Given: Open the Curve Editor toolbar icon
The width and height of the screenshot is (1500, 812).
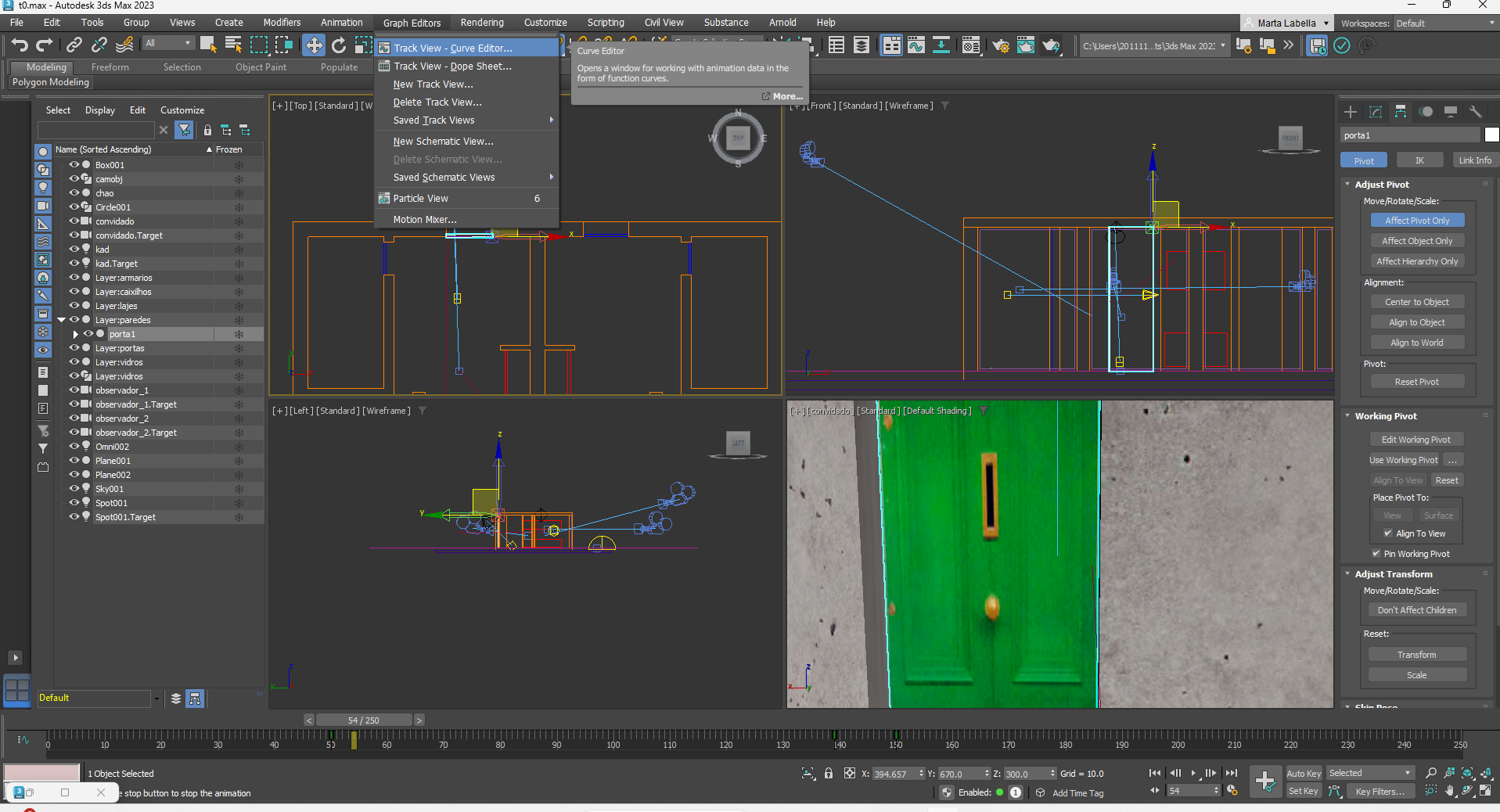Looking at the screenshot, I should 916,45.
